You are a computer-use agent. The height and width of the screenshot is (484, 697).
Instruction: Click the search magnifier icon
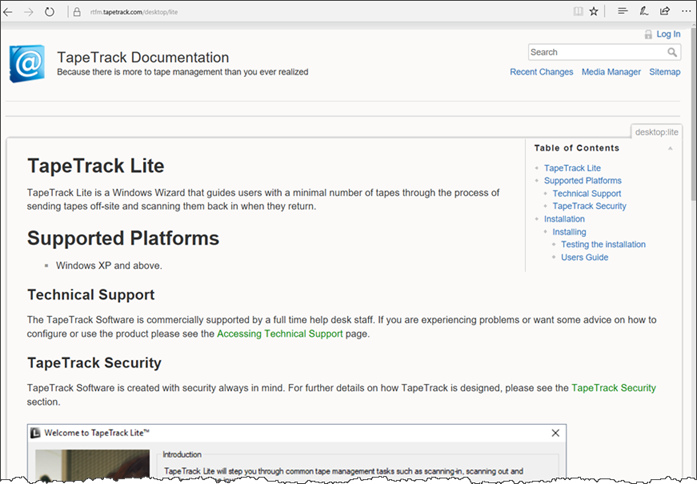pos(672,52)
